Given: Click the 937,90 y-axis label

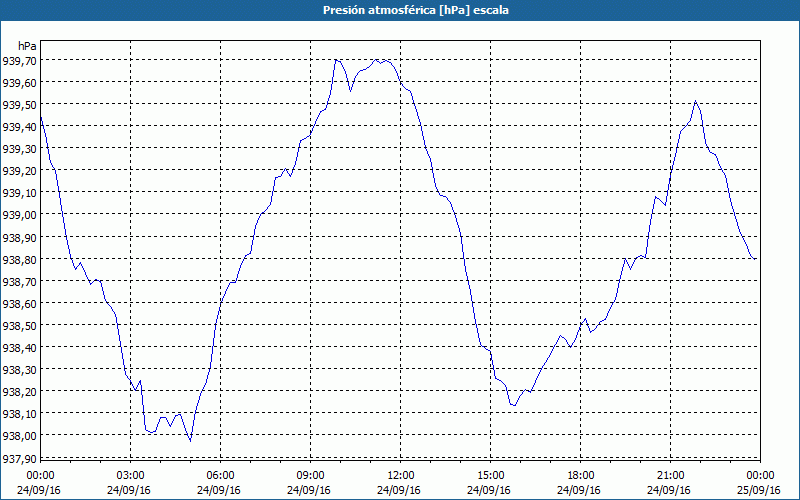Looking at the screenshot, I should click(x=19, y=458).
